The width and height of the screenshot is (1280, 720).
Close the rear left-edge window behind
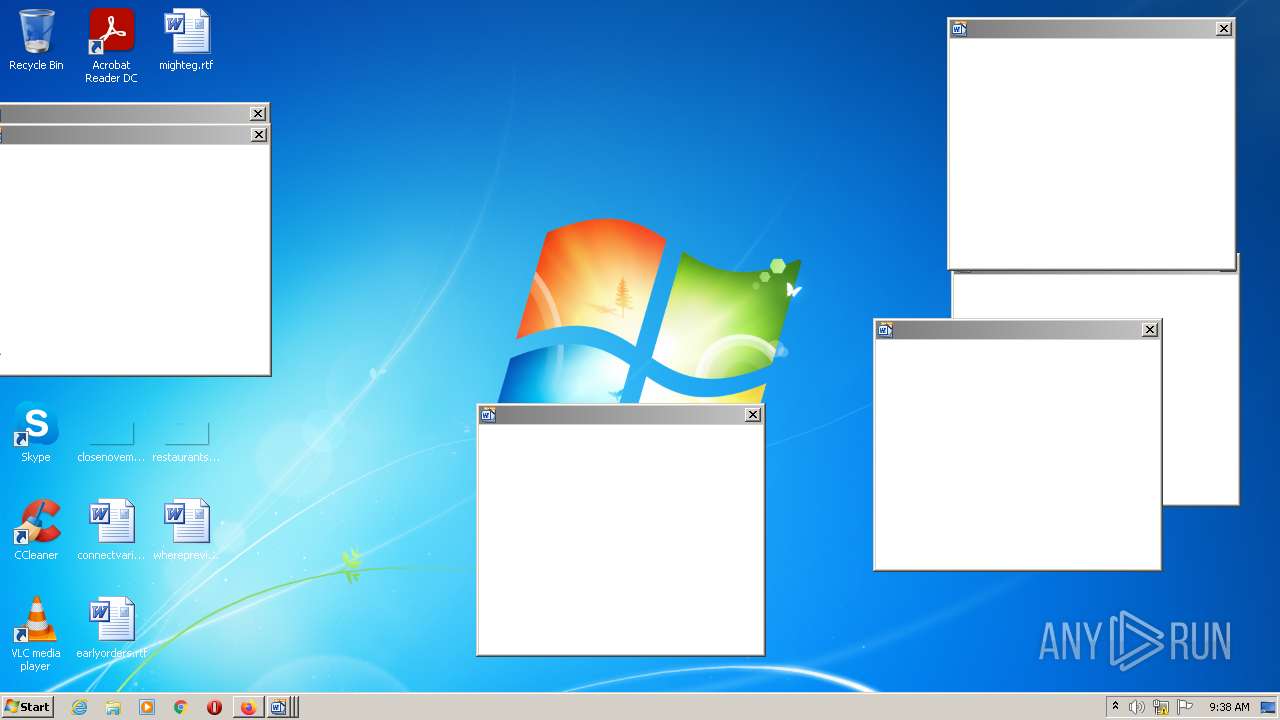click(x=258, y=114)
